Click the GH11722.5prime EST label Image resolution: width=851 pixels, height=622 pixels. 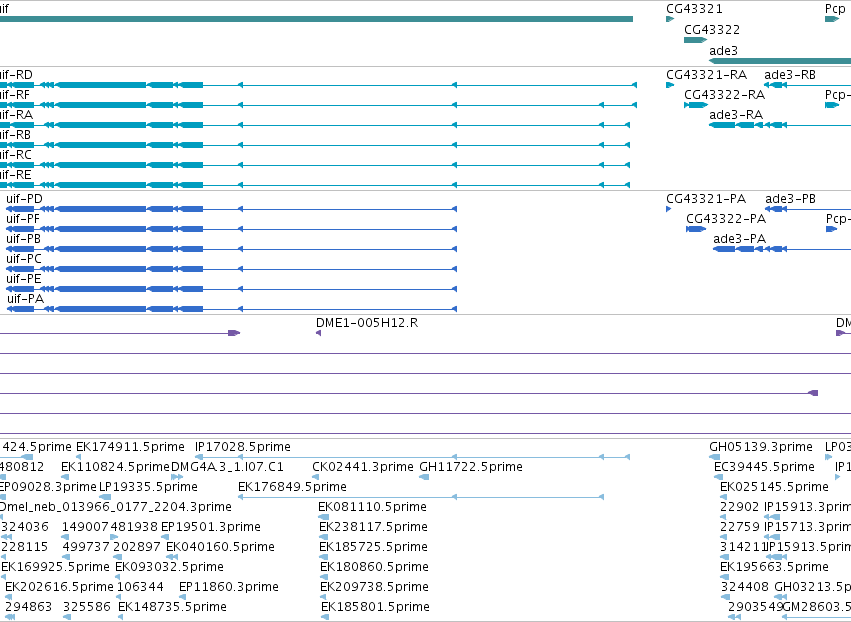[471, 467]
